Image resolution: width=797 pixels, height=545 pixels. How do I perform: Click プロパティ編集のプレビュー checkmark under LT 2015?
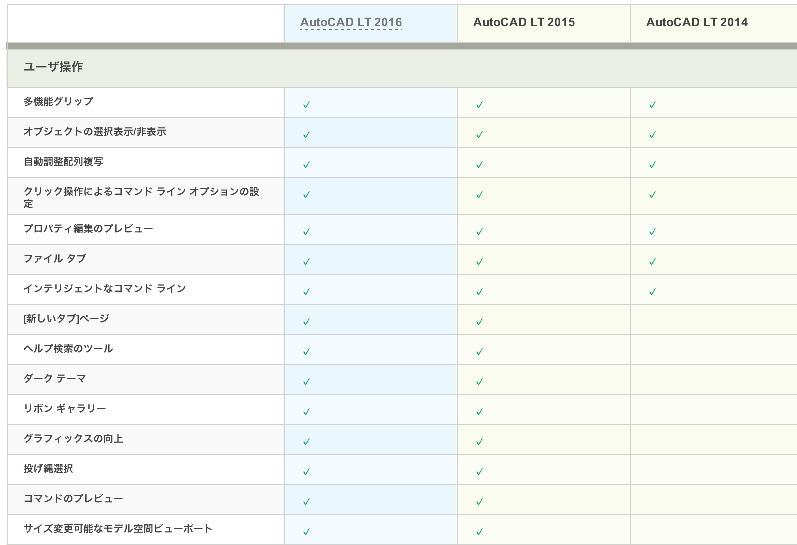[x=479, y=232]
